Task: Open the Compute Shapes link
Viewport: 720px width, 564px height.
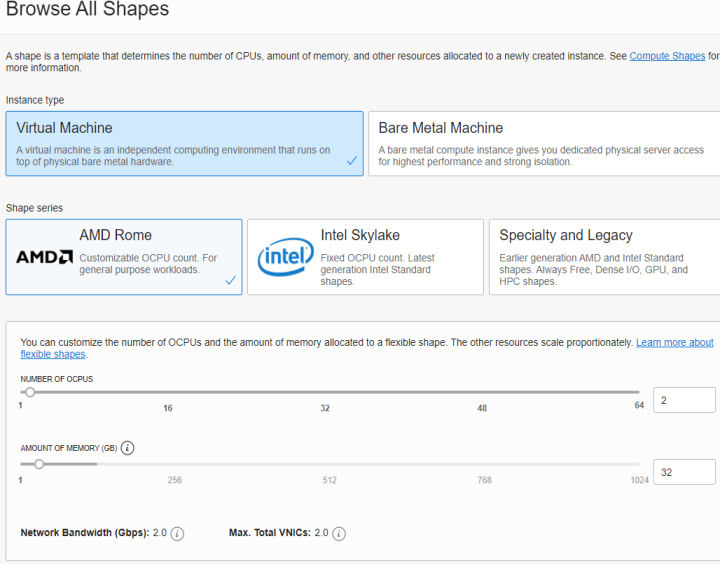Action: click(667, 56)
